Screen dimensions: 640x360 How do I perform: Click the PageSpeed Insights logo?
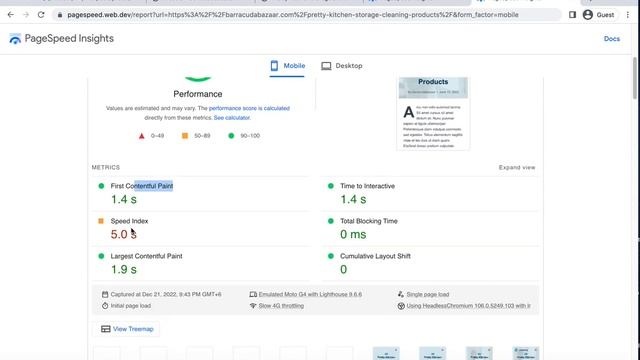point(15,39)
